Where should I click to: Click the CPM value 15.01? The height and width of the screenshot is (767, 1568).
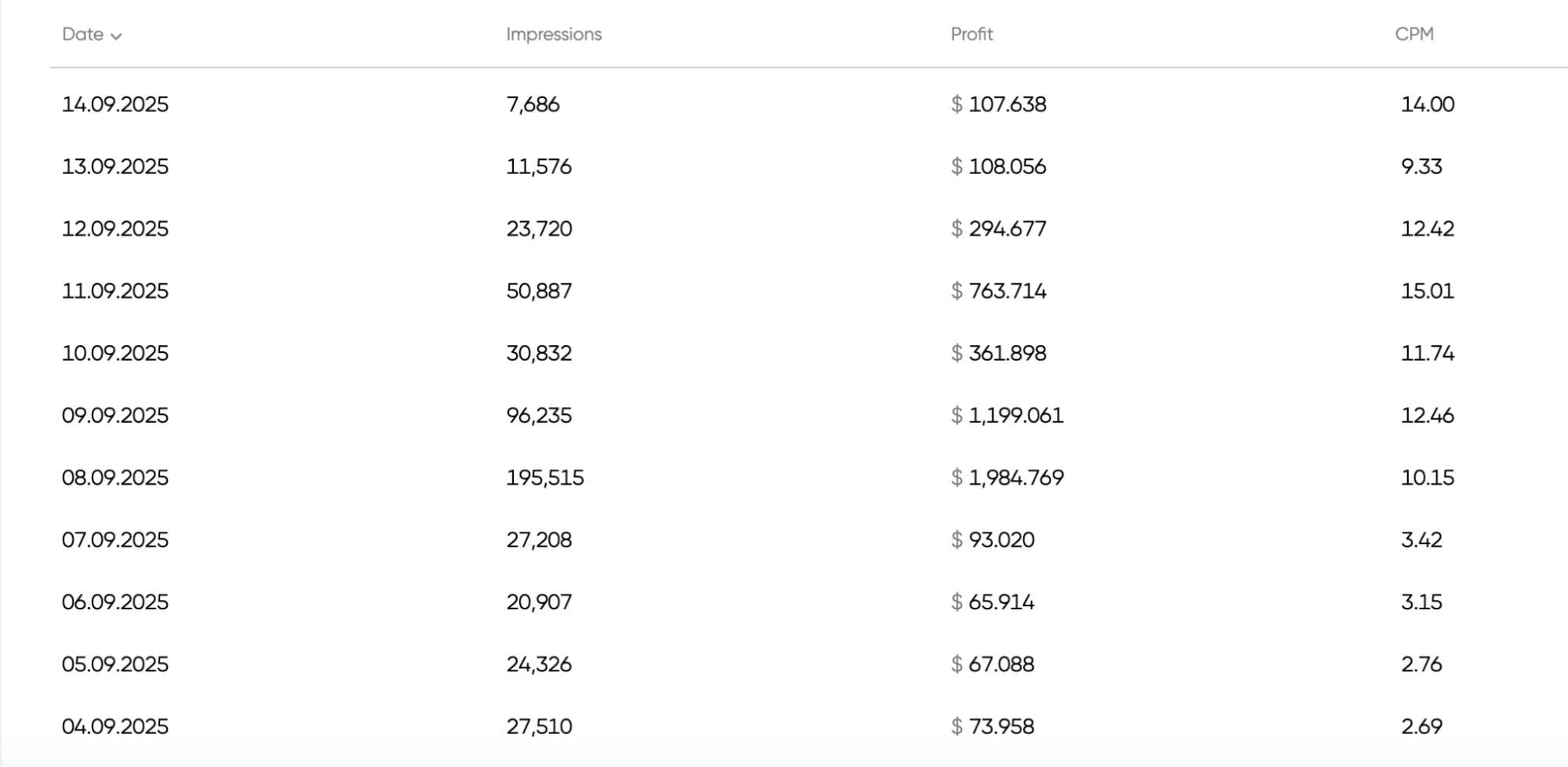point(1427,291)
